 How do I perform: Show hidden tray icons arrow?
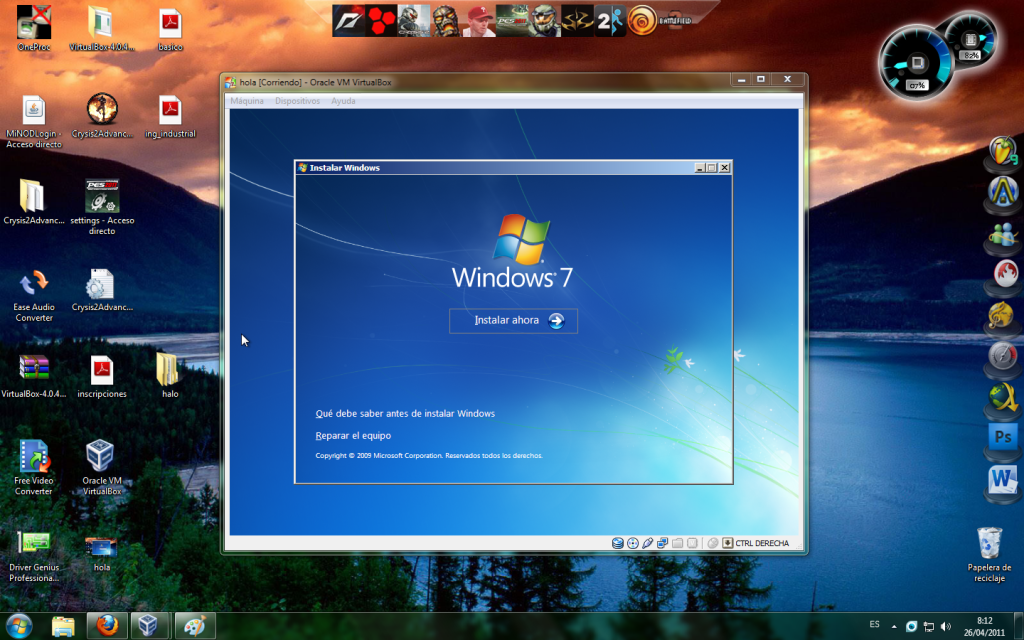(x=894, y=627)
